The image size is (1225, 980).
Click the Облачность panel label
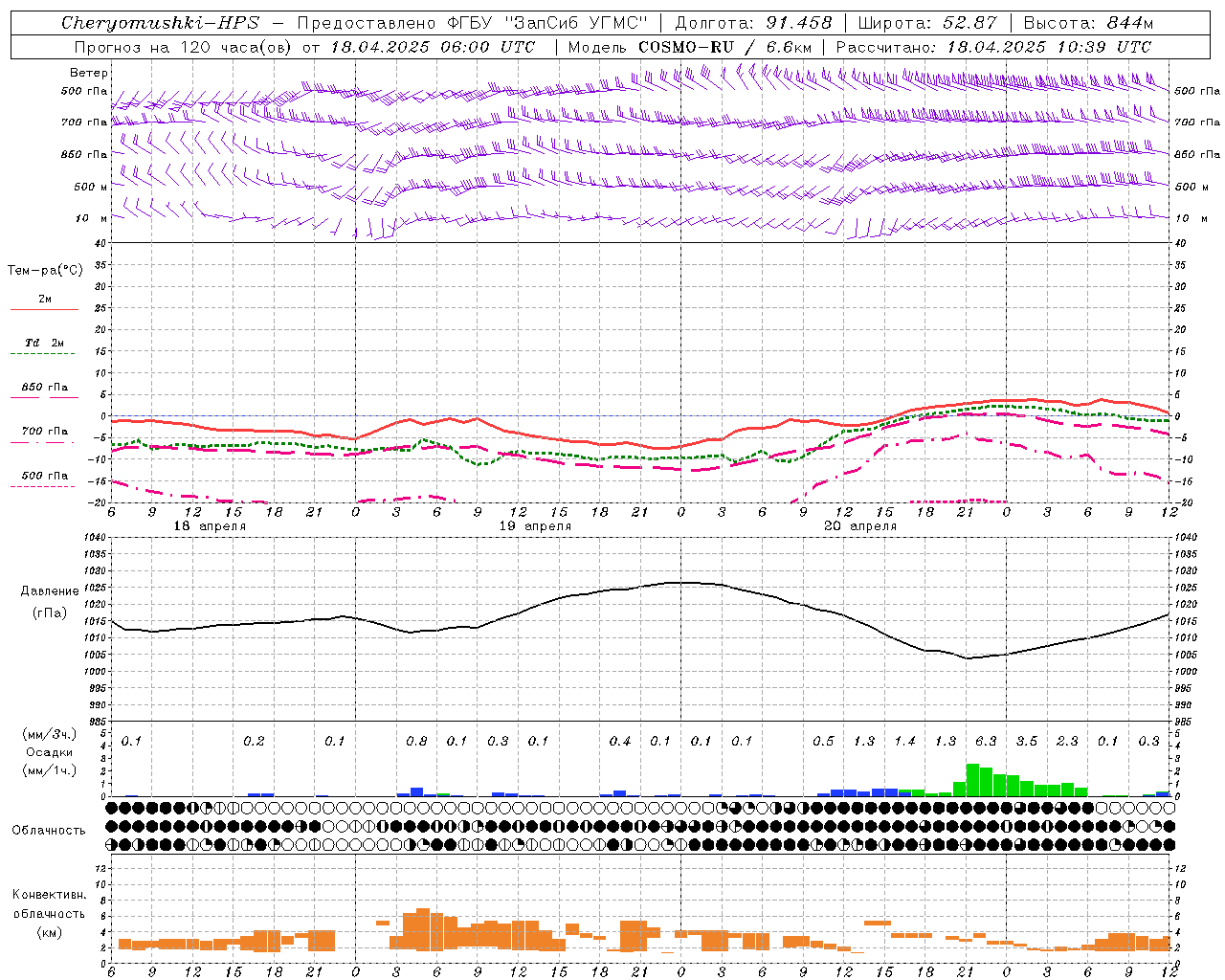click(x=49, y=830)
